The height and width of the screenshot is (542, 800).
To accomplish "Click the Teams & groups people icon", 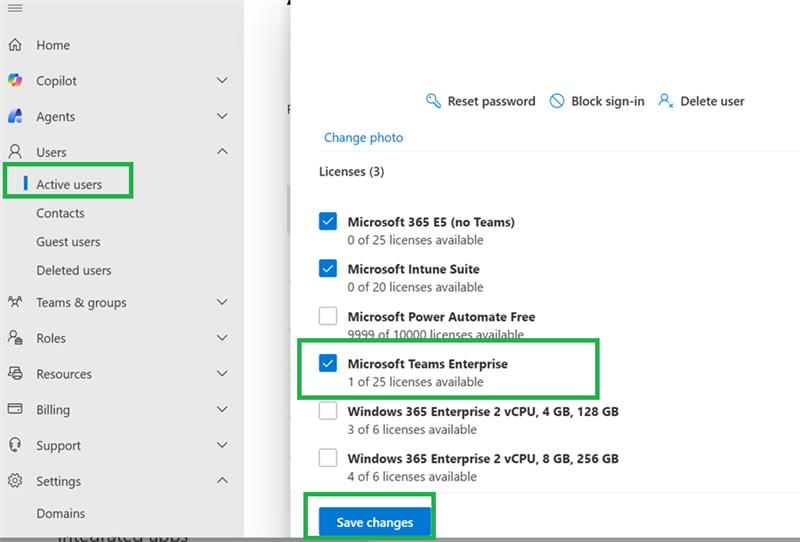I will 15,302.
